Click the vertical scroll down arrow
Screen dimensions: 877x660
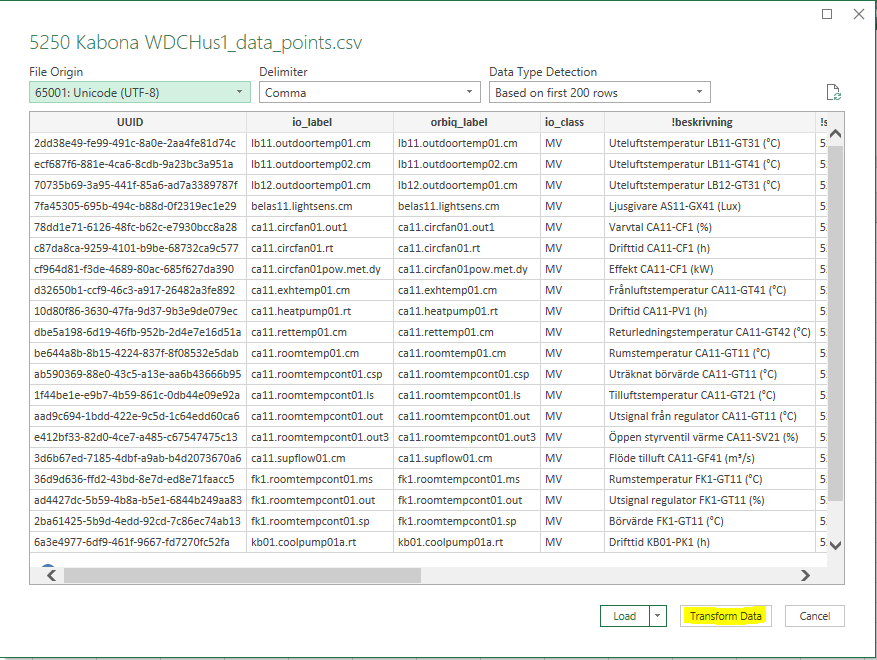(x=836, y=545)
